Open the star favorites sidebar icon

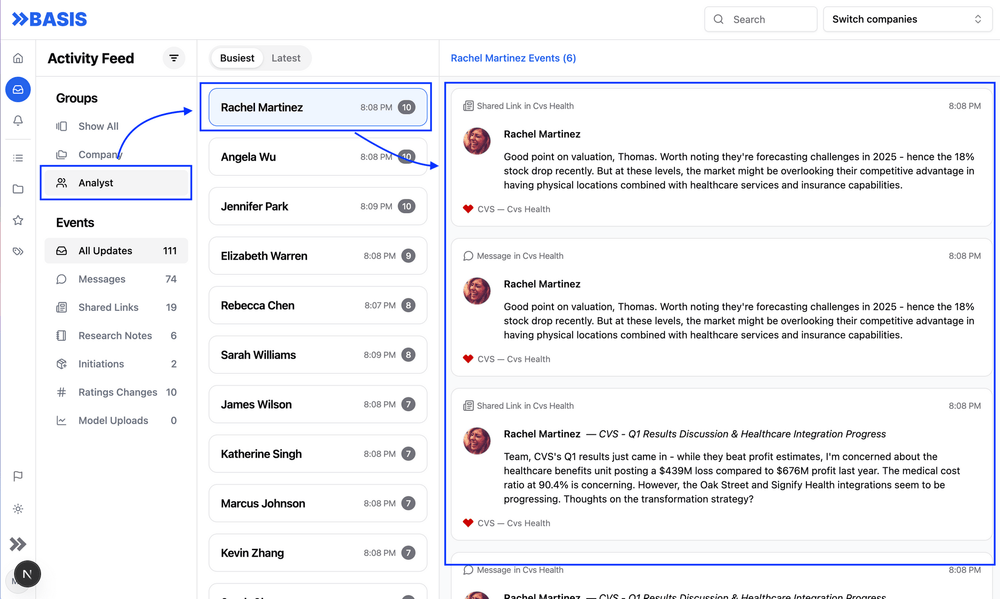tap(18, 220)
